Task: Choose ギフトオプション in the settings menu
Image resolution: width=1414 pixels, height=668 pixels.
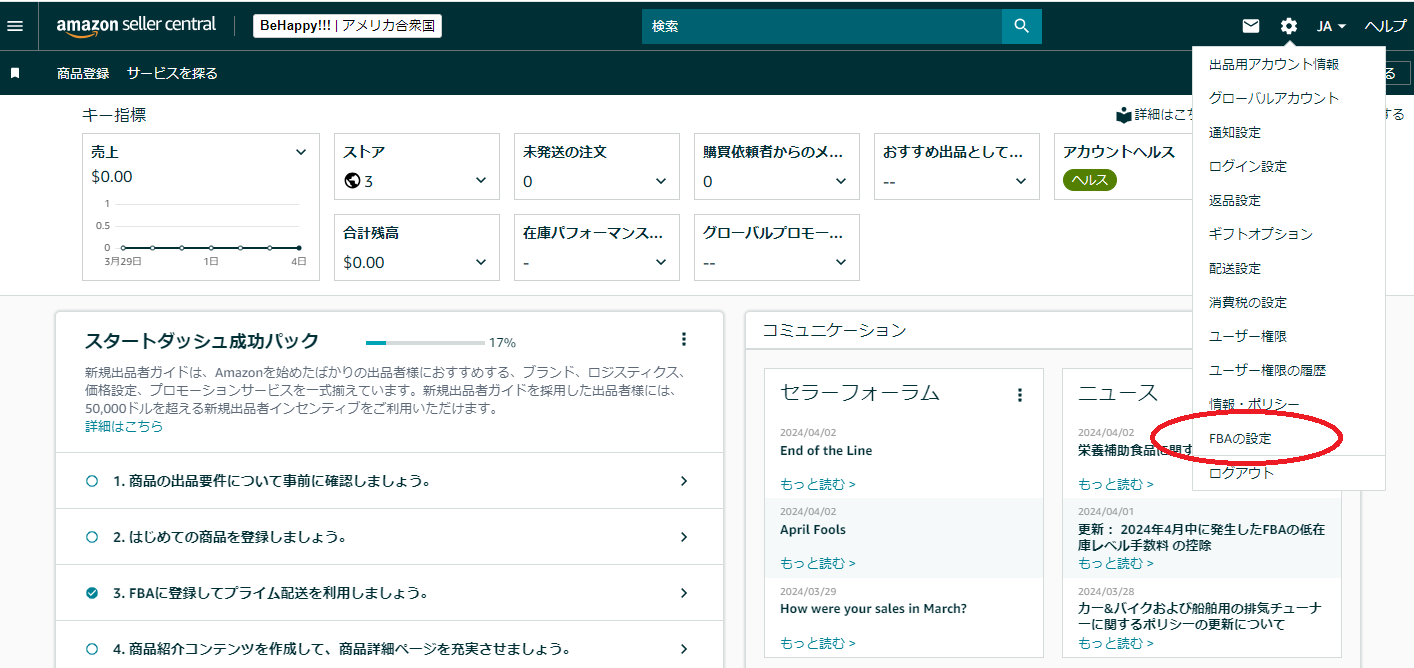Action: (x=1261, y=234)
